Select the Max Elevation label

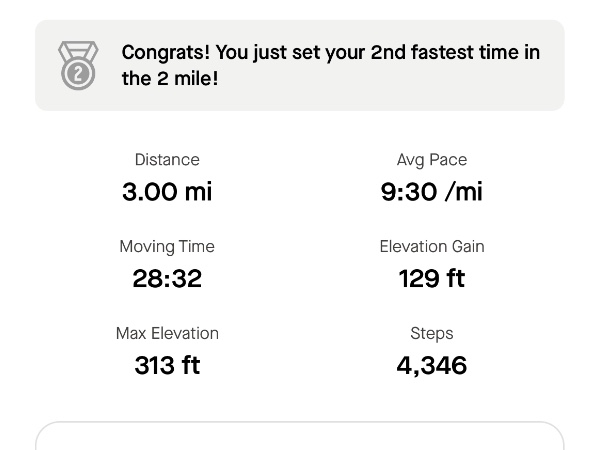tap(167, 333)
